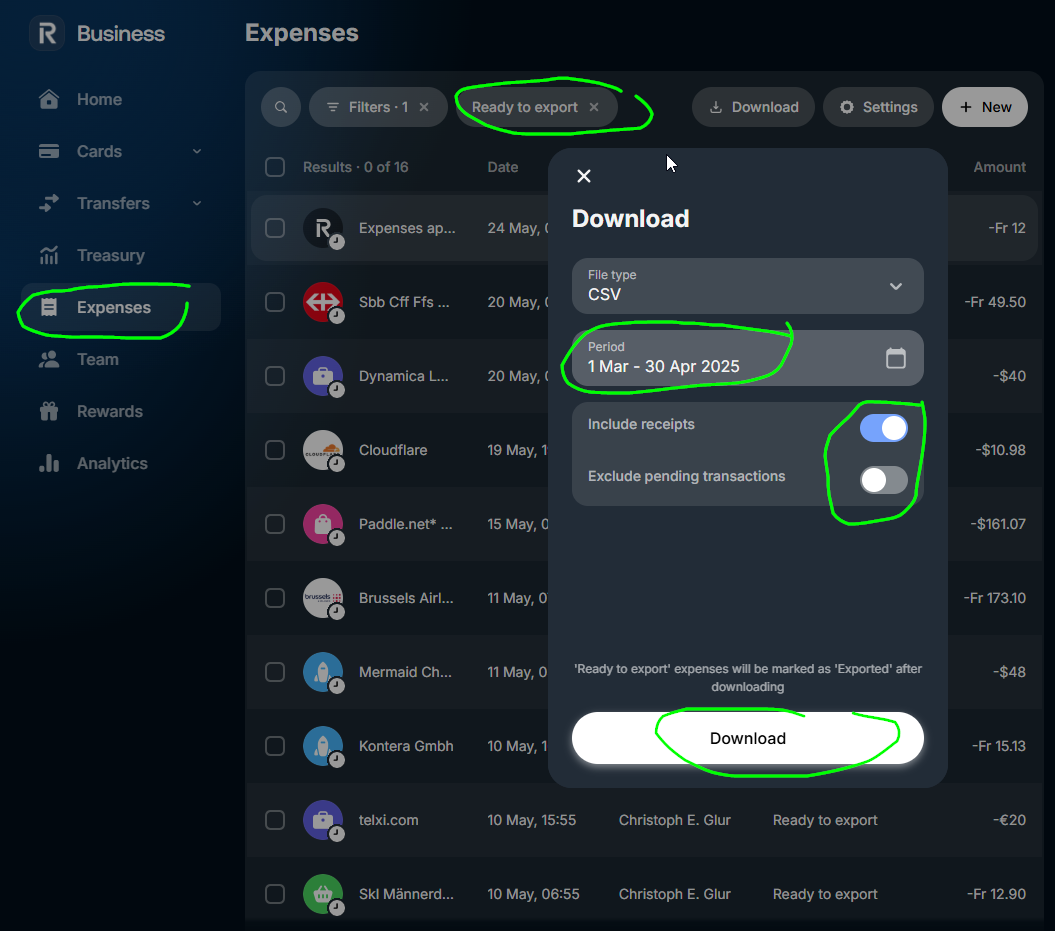Open Analytics page in sidebar
The image size is (1055, 931).
121,463
